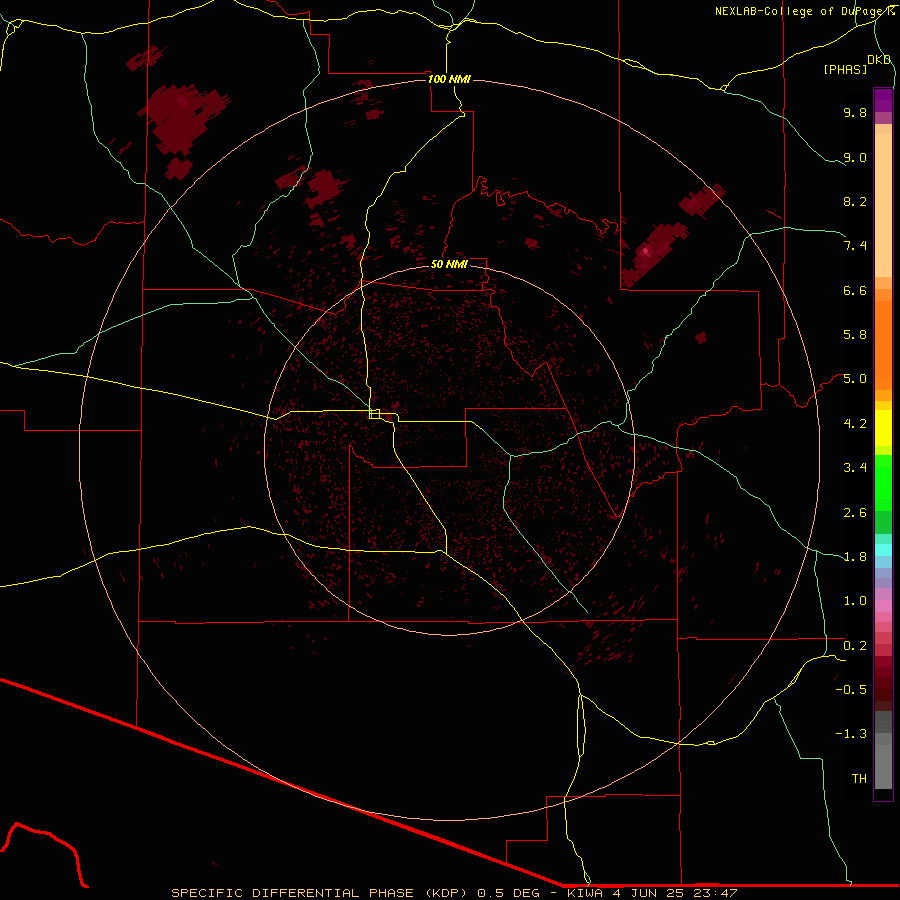Click the 2.6 value on the color scale
This screenshot has width=900, height=900.
point(855,513)
